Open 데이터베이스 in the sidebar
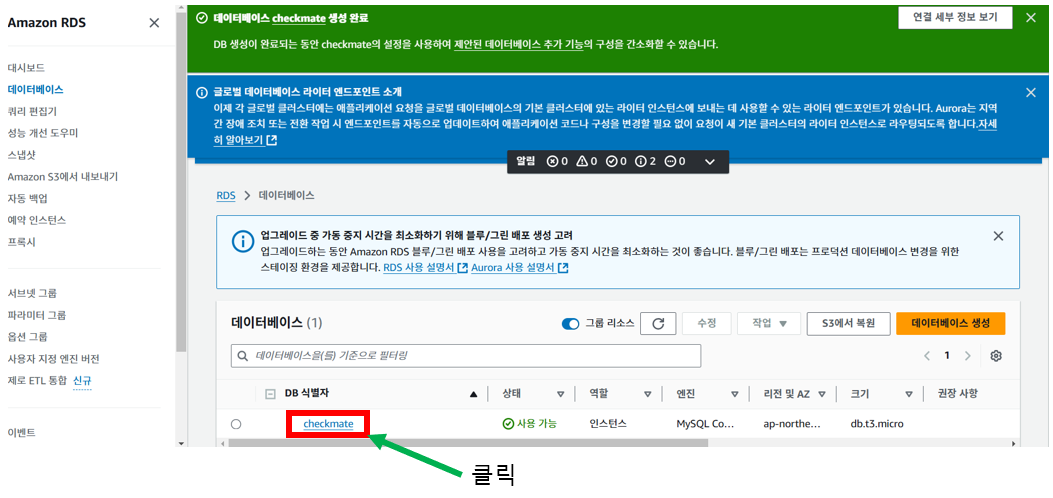 (36, 89)
